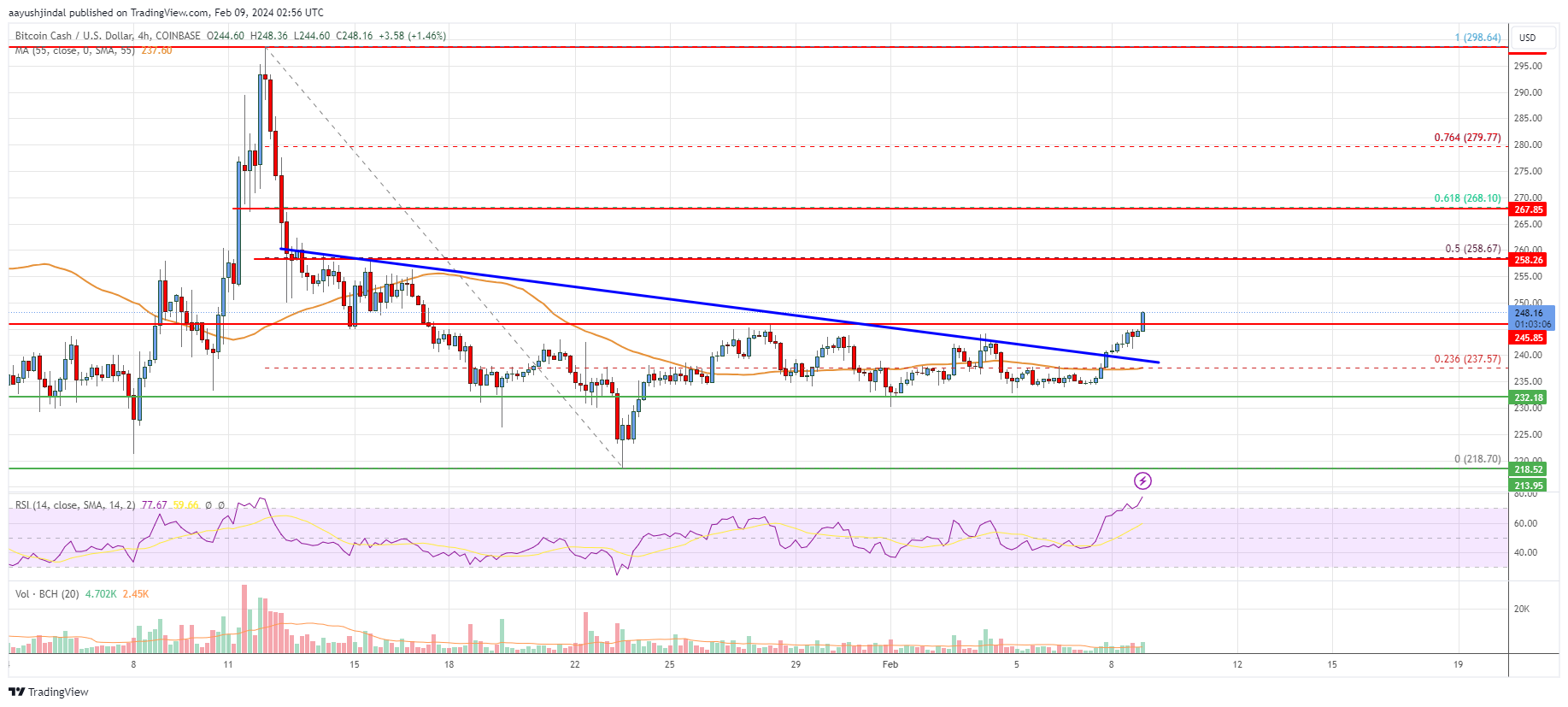Select the RSI (14, close, SMA, 14, 2) indicator label
Image resolution: width=1568 pixels, height=707 pixels.
[75, 505]
